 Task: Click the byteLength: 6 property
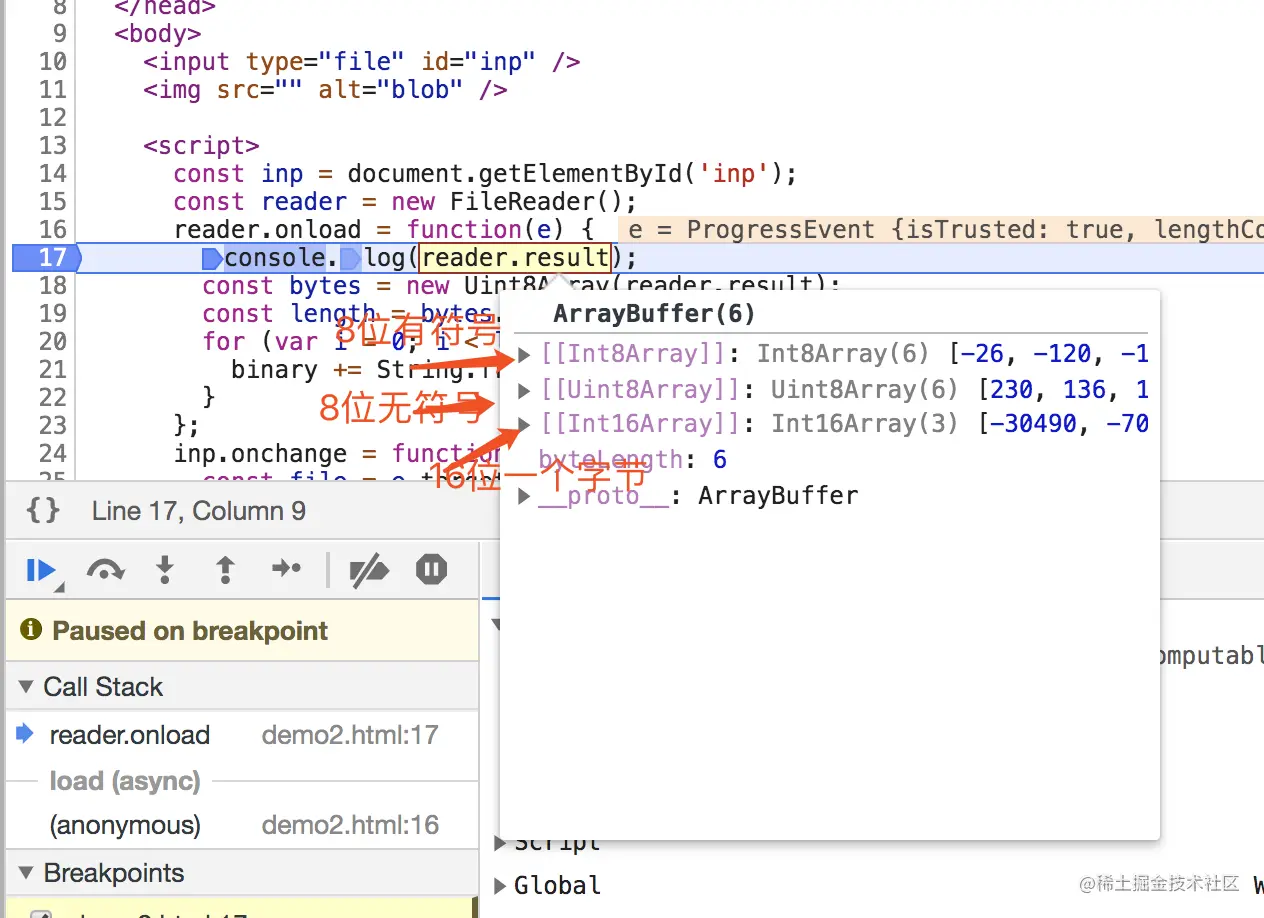632,460
